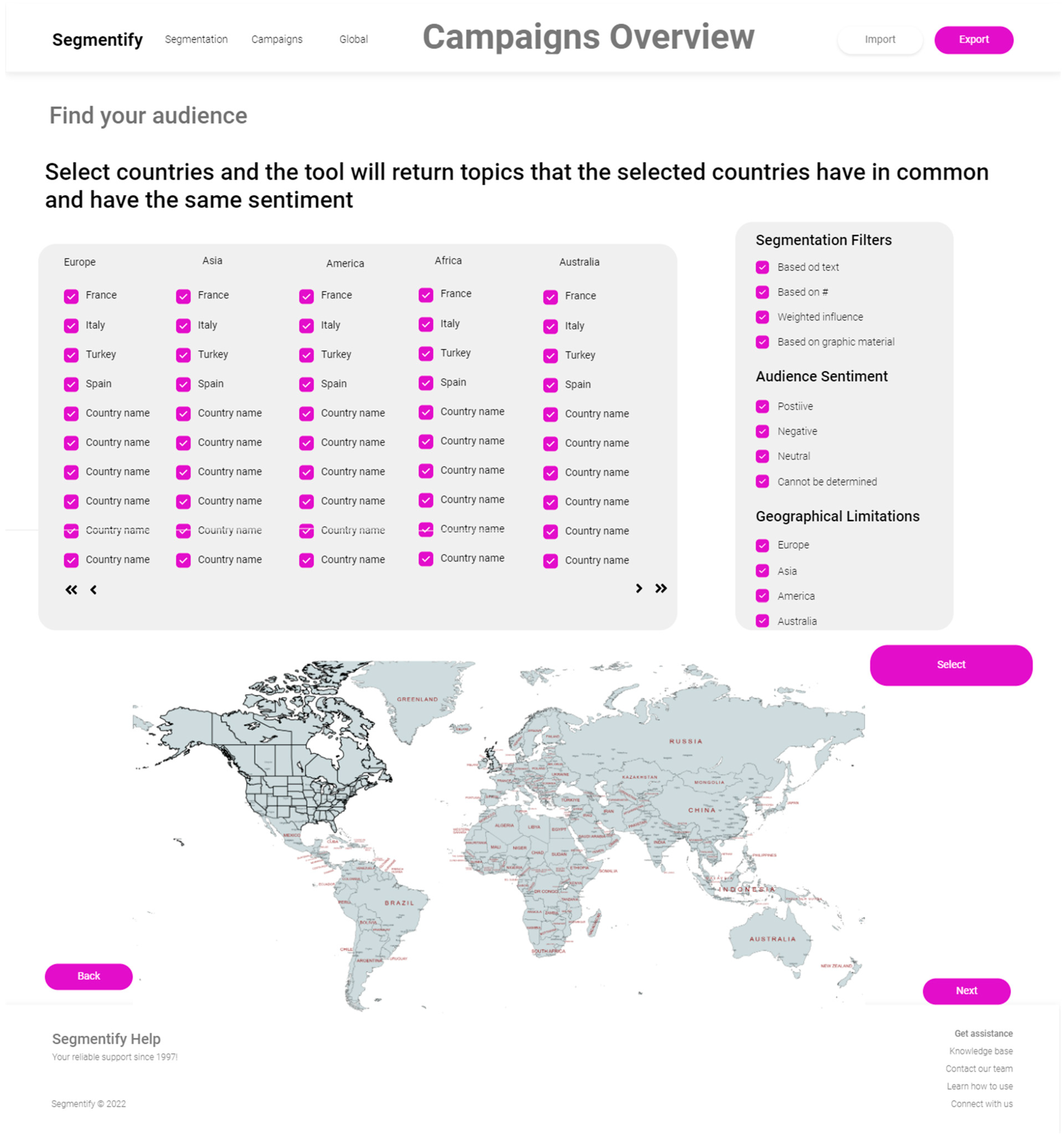Go to previous page of countries
1064x1141 pixels.
point(93,590)
